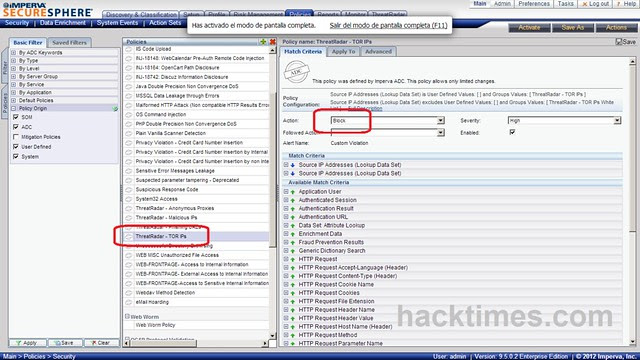Add HTTP Request Cookie Name via green arrow
The height and width of the screenshot is (360, 640).
pos(293,284)
